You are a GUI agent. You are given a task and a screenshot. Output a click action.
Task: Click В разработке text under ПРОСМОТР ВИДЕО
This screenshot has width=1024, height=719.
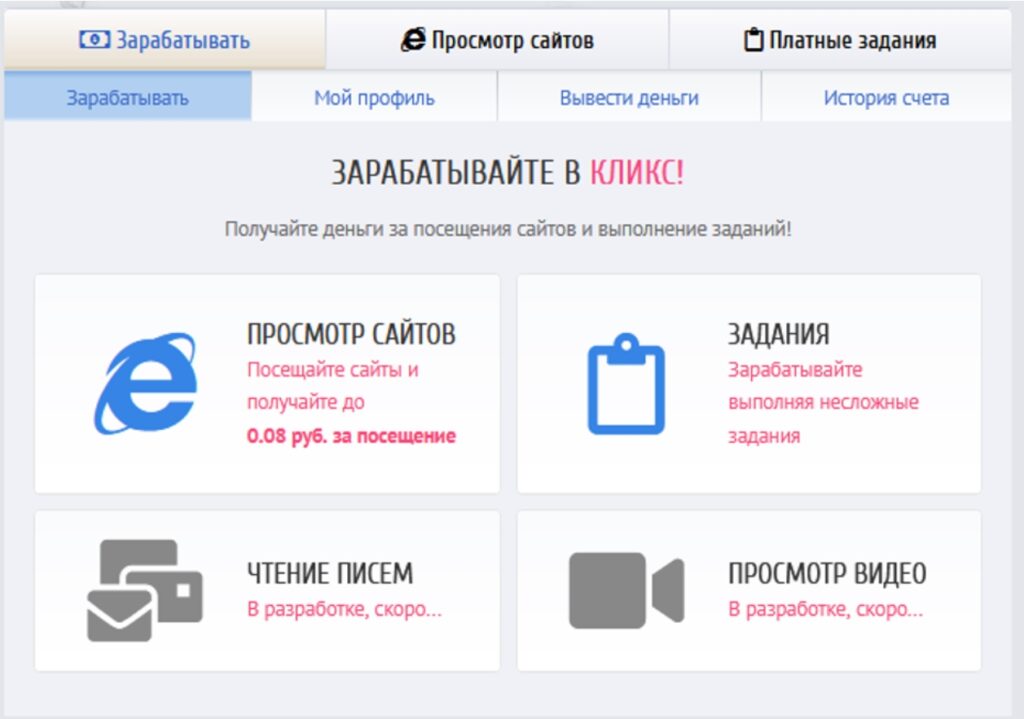825,609
